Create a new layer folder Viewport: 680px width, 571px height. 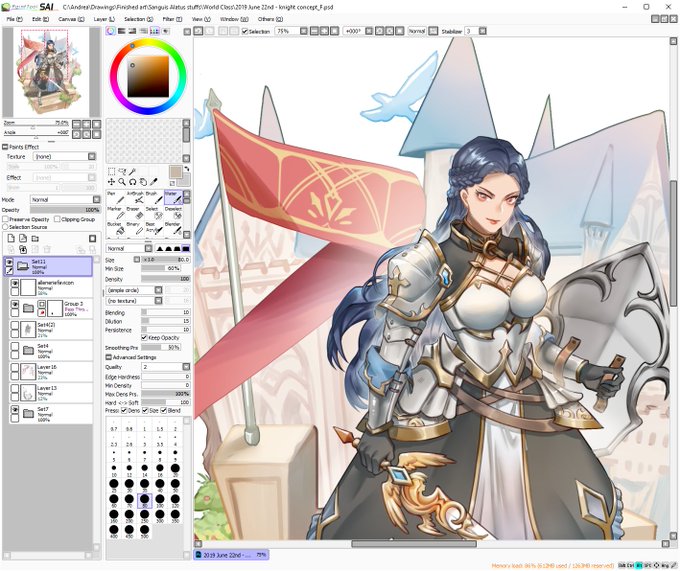click(35, 238)
